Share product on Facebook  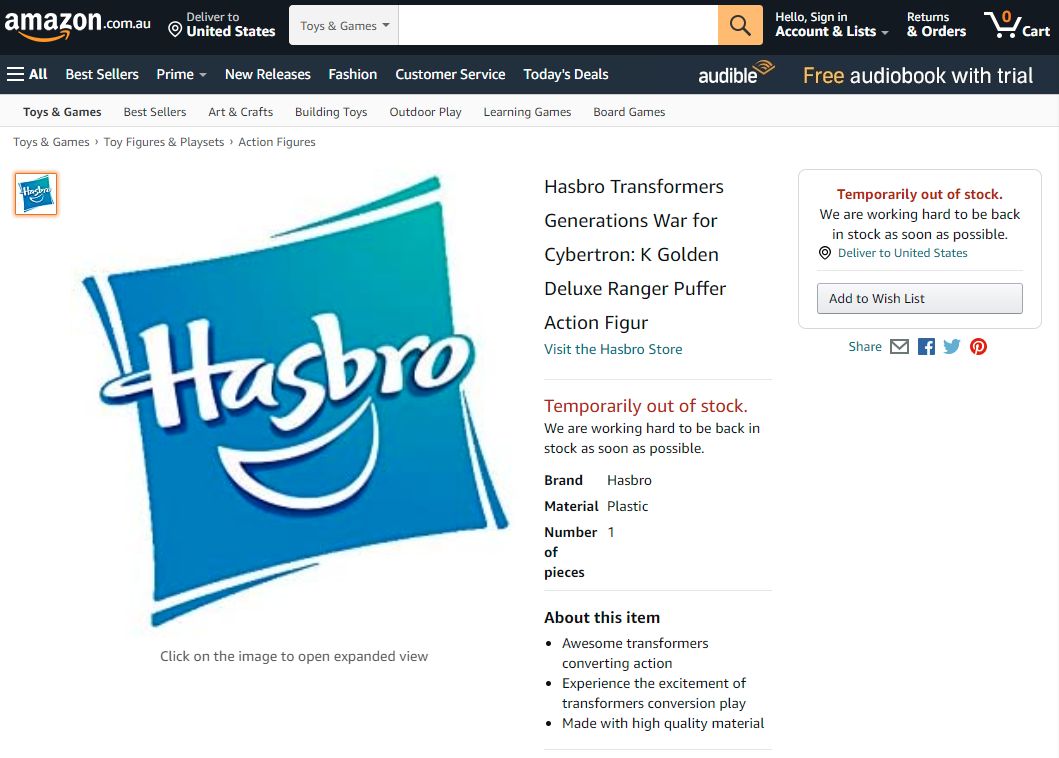pyautogui.click(x=926, y=347)
